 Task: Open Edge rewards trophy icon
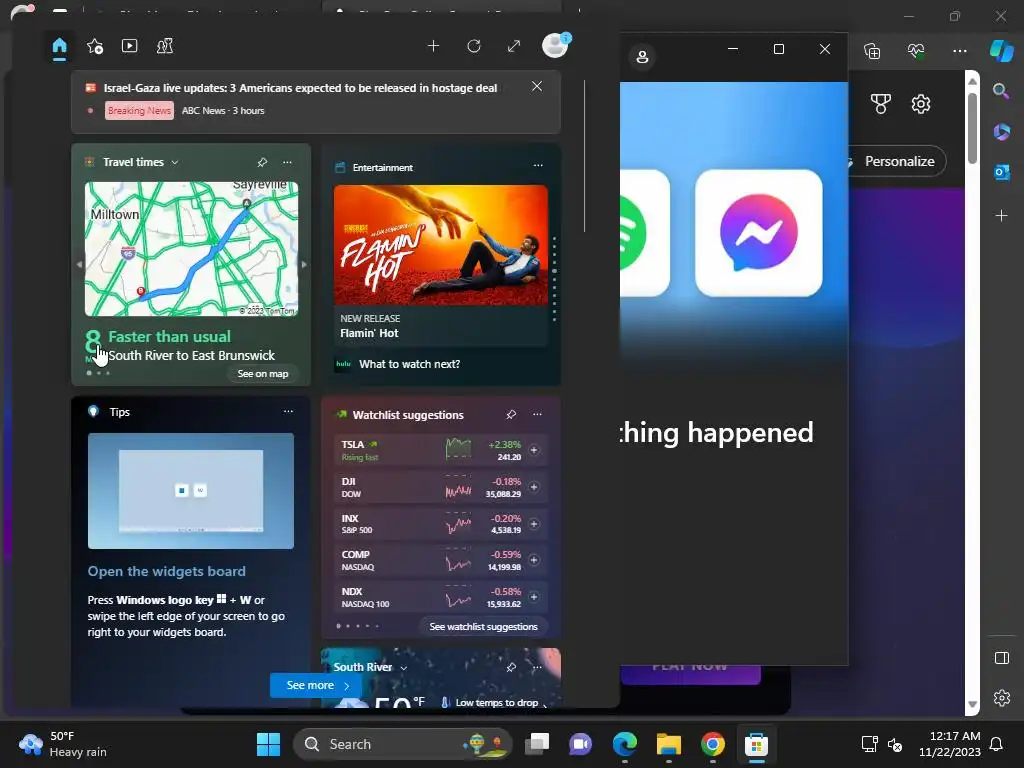880,104
